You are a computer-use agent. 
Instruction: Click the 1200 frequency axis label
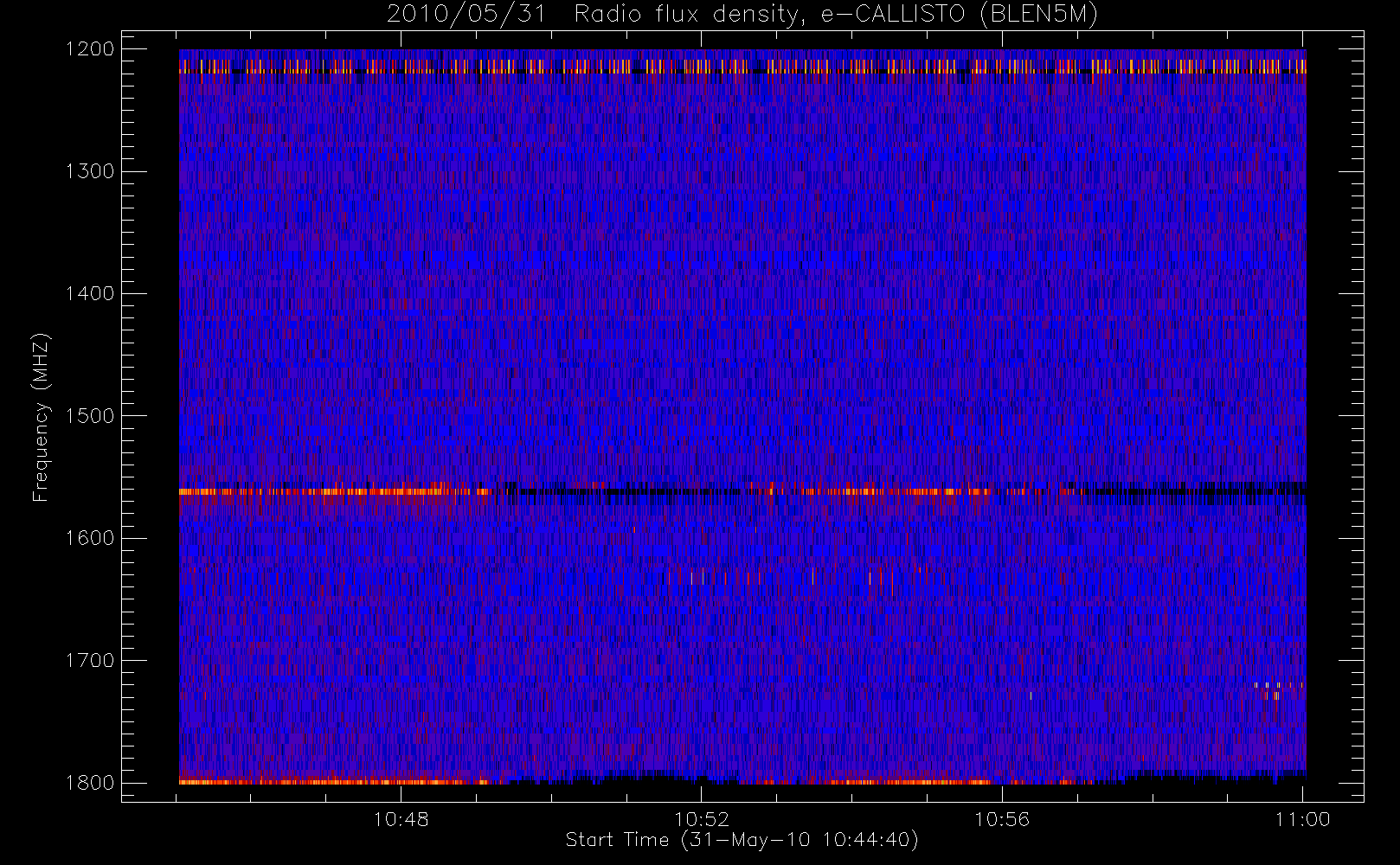click(90, 49)
